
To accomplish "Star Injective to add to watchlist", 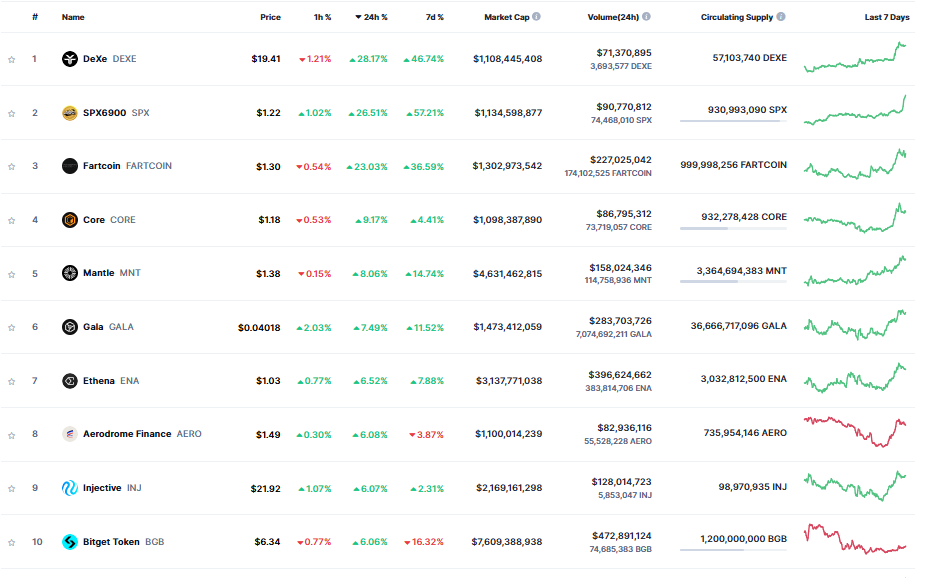I will [11, 489].
